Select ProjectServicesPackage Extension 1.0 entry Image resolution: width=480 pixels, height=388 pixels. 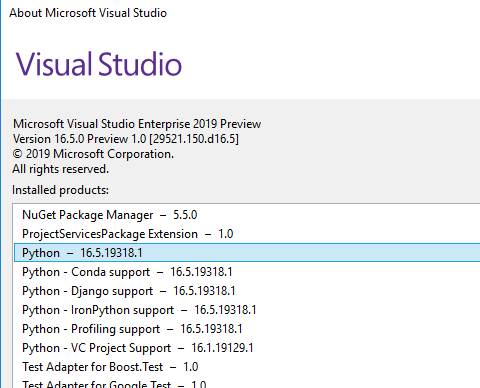point(247,234)
